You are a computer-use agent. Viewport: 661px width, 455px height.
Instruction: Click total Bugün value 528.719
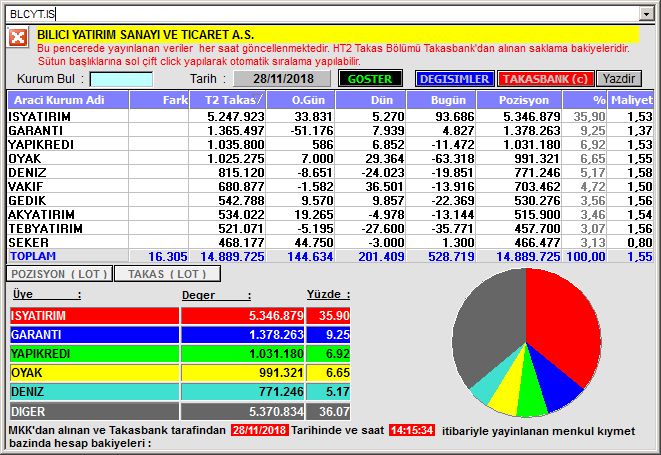click(x=451, y=256)
